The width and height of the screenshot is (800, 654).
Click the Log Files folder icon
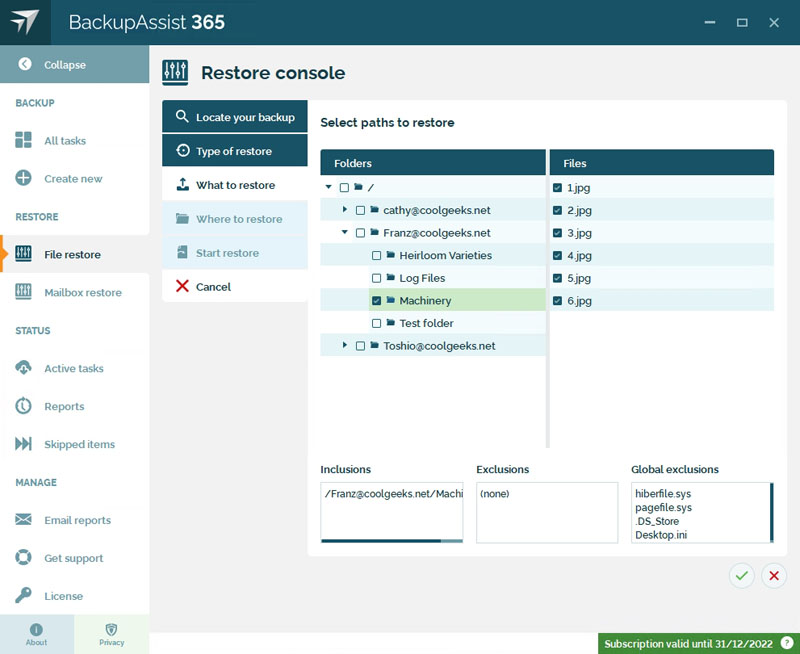(391, 277)
